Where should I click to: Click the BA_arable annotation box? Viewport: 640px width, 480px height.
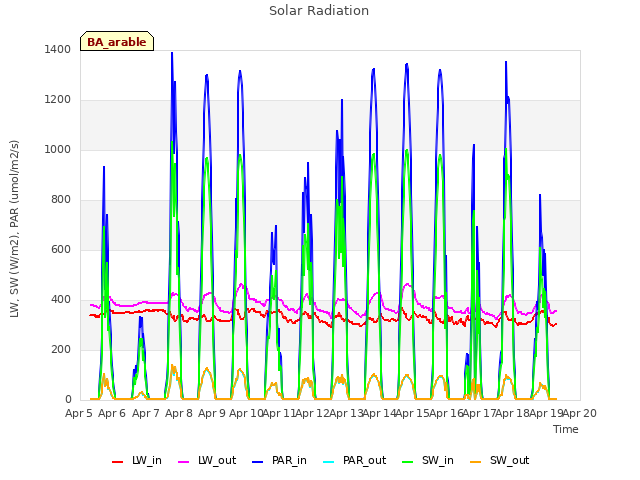coord(117,41)
